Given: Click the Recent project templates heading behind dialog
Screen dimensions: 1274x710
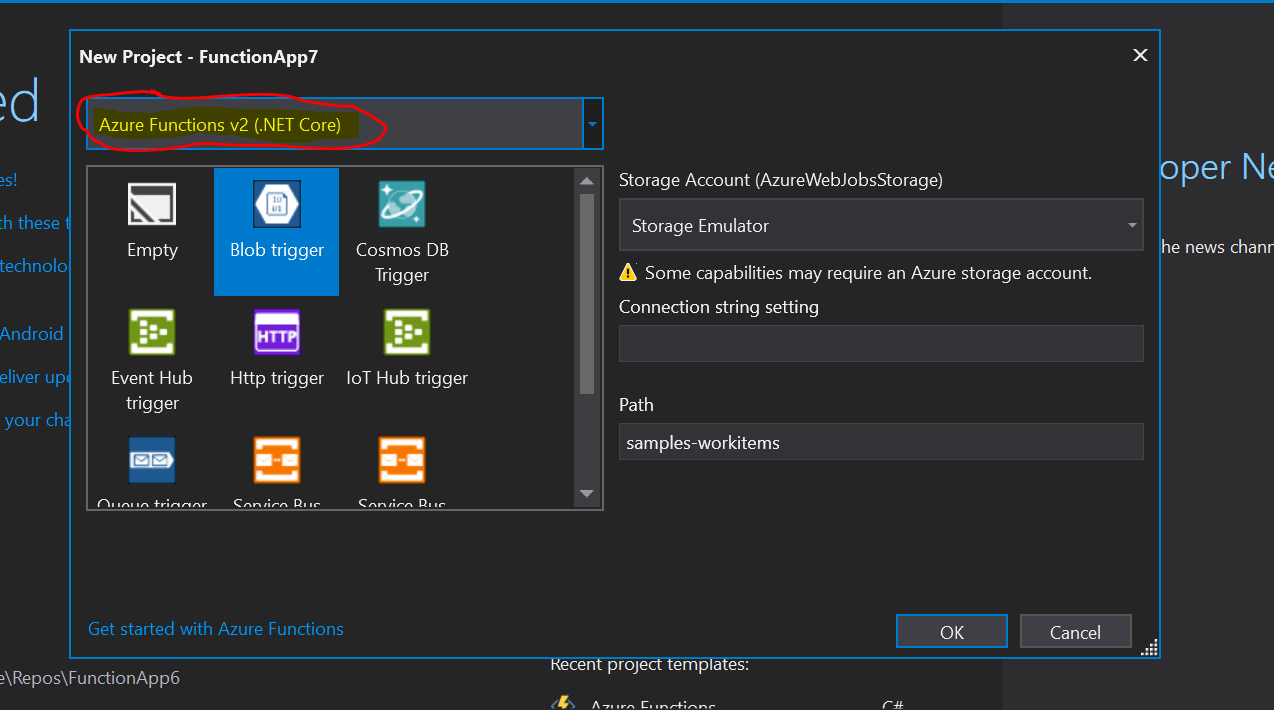Looking at the screenshot, I should [x=649, y=664].
